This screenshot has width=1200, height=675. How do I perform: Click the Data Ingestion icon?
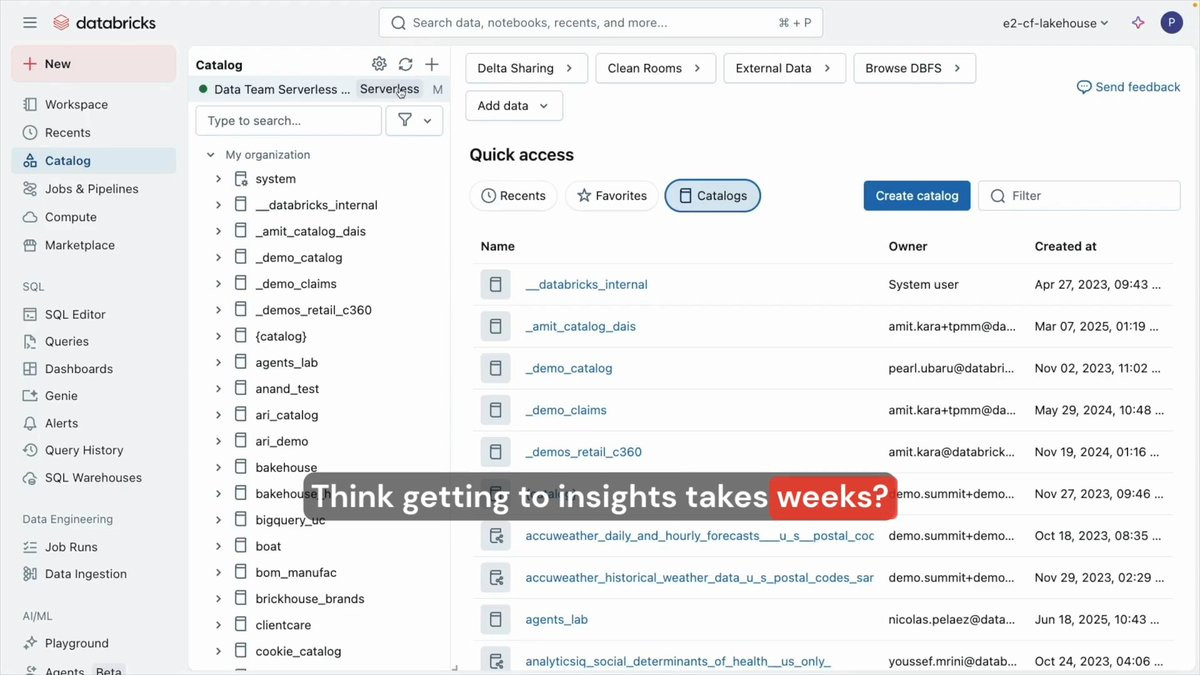30,573
